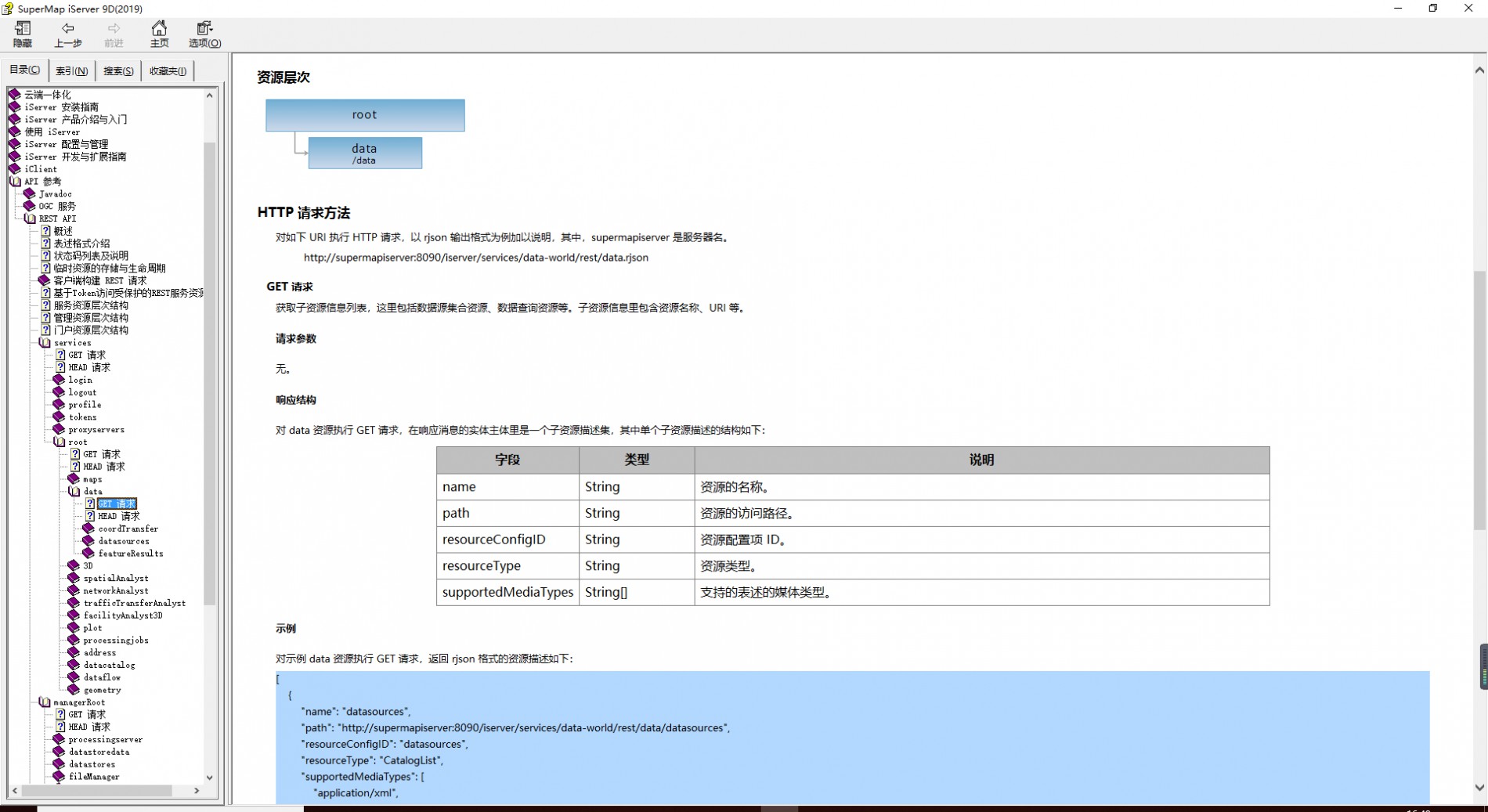
Task: Click book icon beside 客户端构建 REST 请求
Action: [x=44, y=280]
